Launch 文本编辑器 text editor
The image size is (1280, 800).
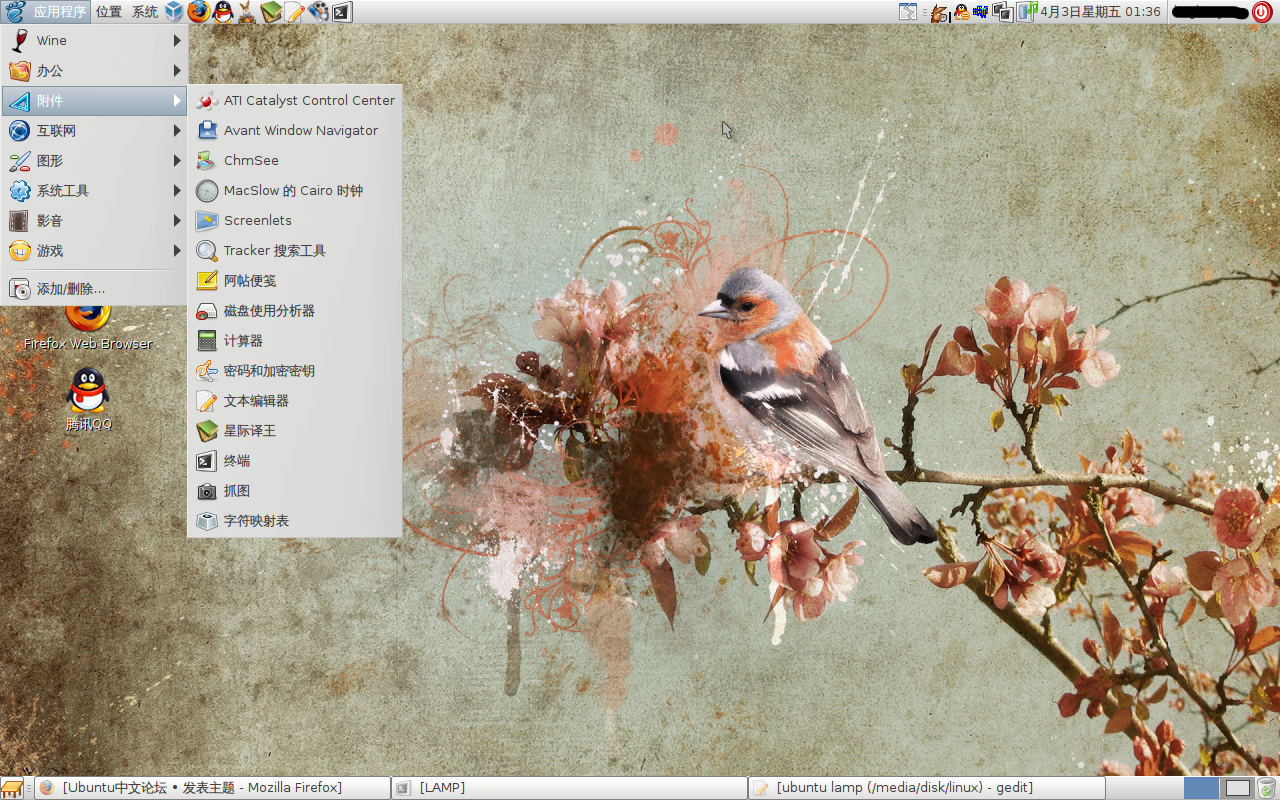point(295,400)
